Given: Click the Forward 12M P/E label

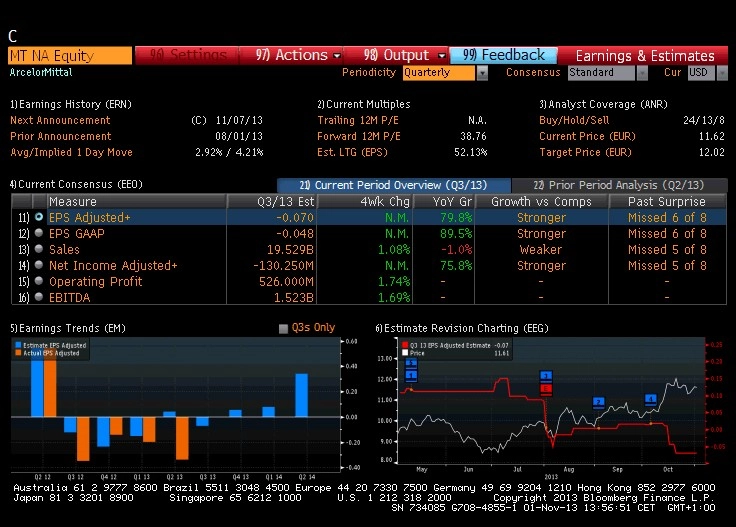Looking at the screenshot, I should (x=359, y=136).
